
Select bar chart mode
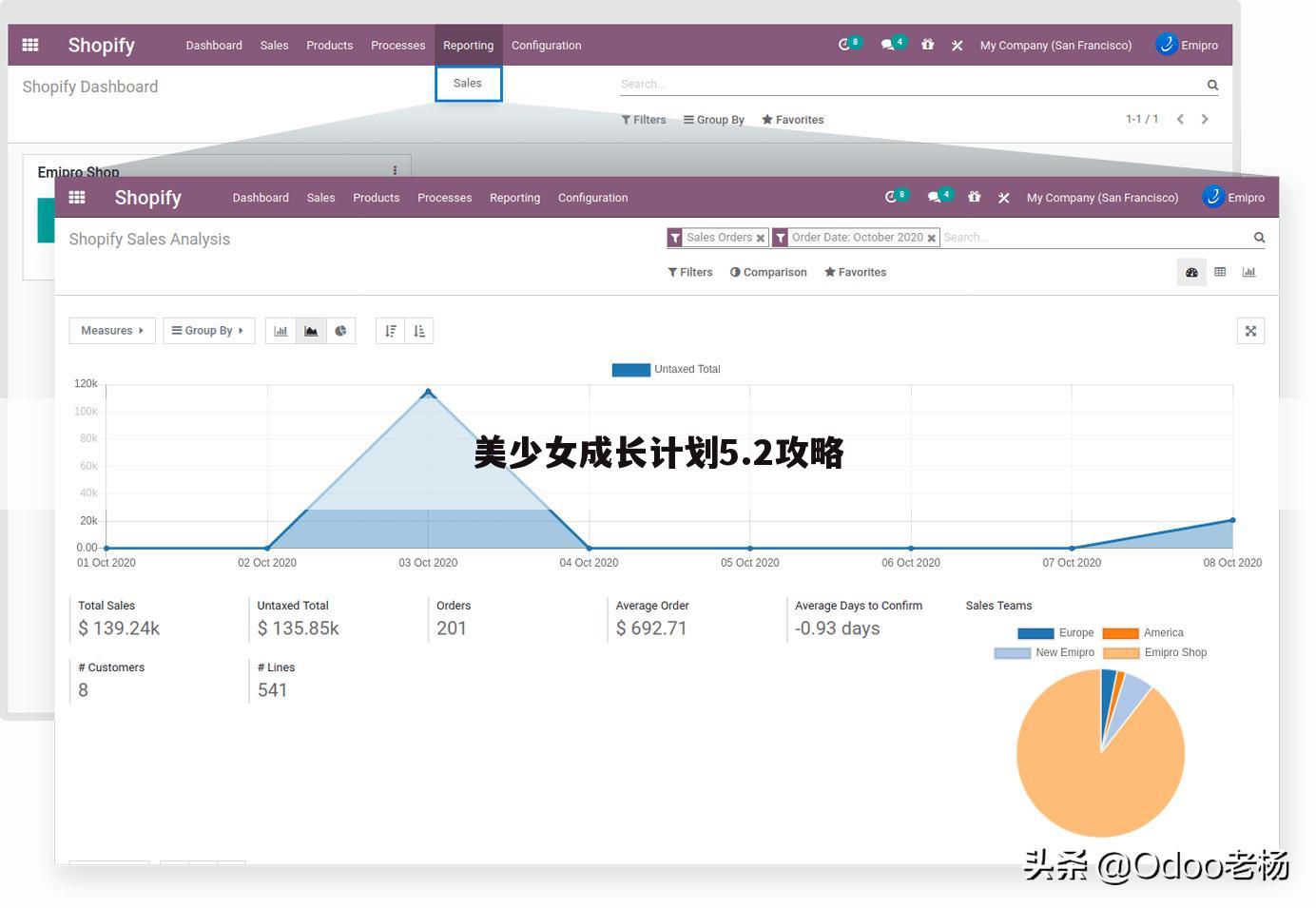[281, 331]
